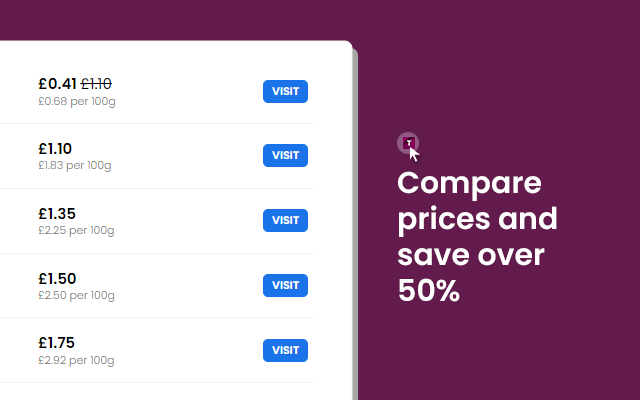
Task: Click the bold £1.10 price in second row
Action: 55,149
